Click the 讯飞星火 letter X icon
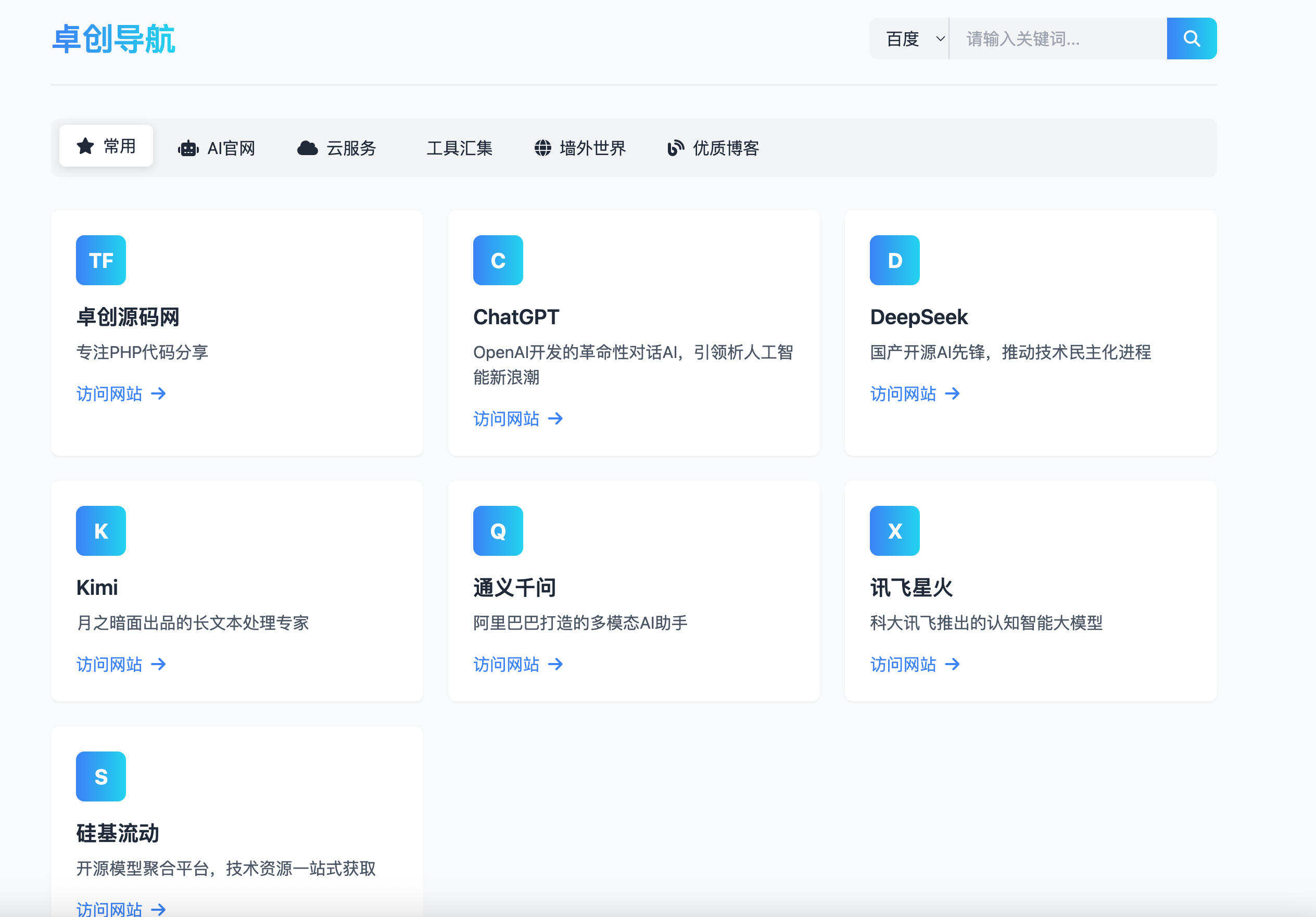Image resolution: width=1316 pixels, height=917 pixels. pyautogui.click(x=894, y=530)
